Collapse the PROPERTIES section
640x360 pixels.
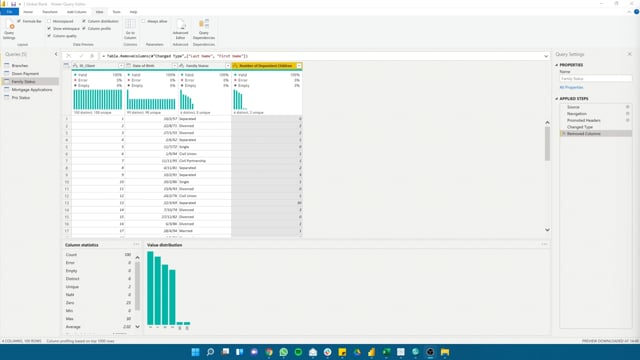pos(556,65)
